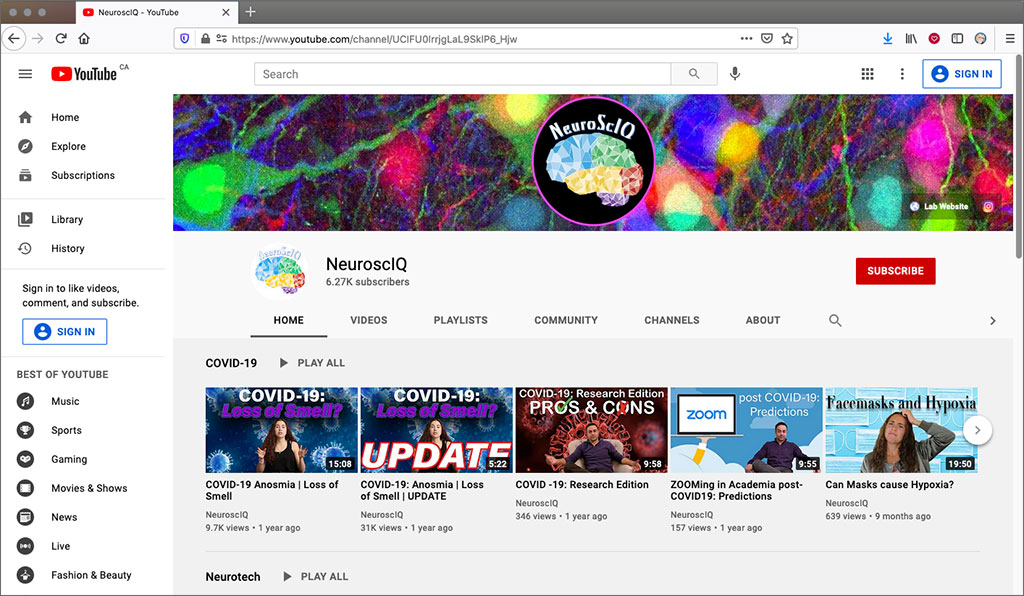This screenshot has height=596, width=1024.
Task: Open the Loss of Smell UPDATE thumbnail
Action: (x=436, y=430)
